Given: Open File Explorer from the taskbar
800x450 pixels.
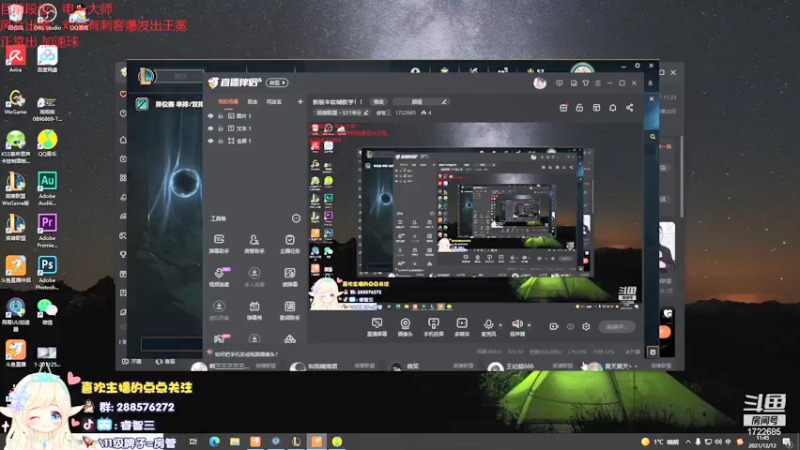Looking at the screenshot, I should [x=235, y=442].
